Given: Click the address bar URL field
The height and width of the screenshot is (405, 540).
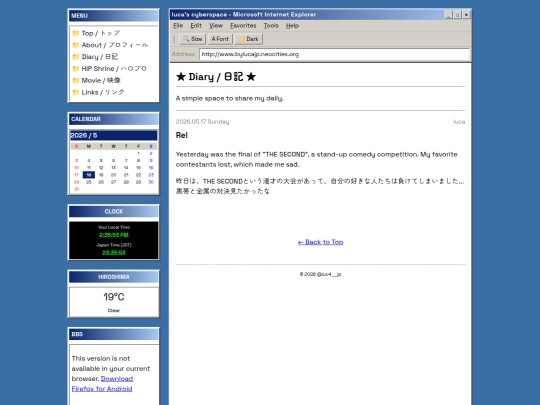Looking at the screenshot, I should 334,54.
